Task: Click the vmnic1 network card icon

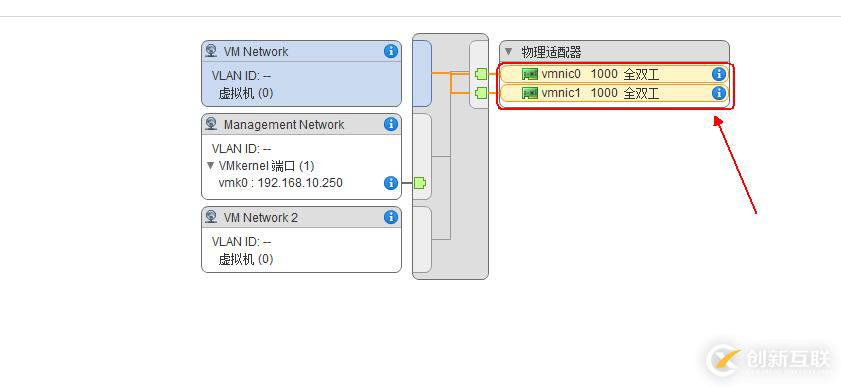Action: pyautogui.click(x=529, y=93)
